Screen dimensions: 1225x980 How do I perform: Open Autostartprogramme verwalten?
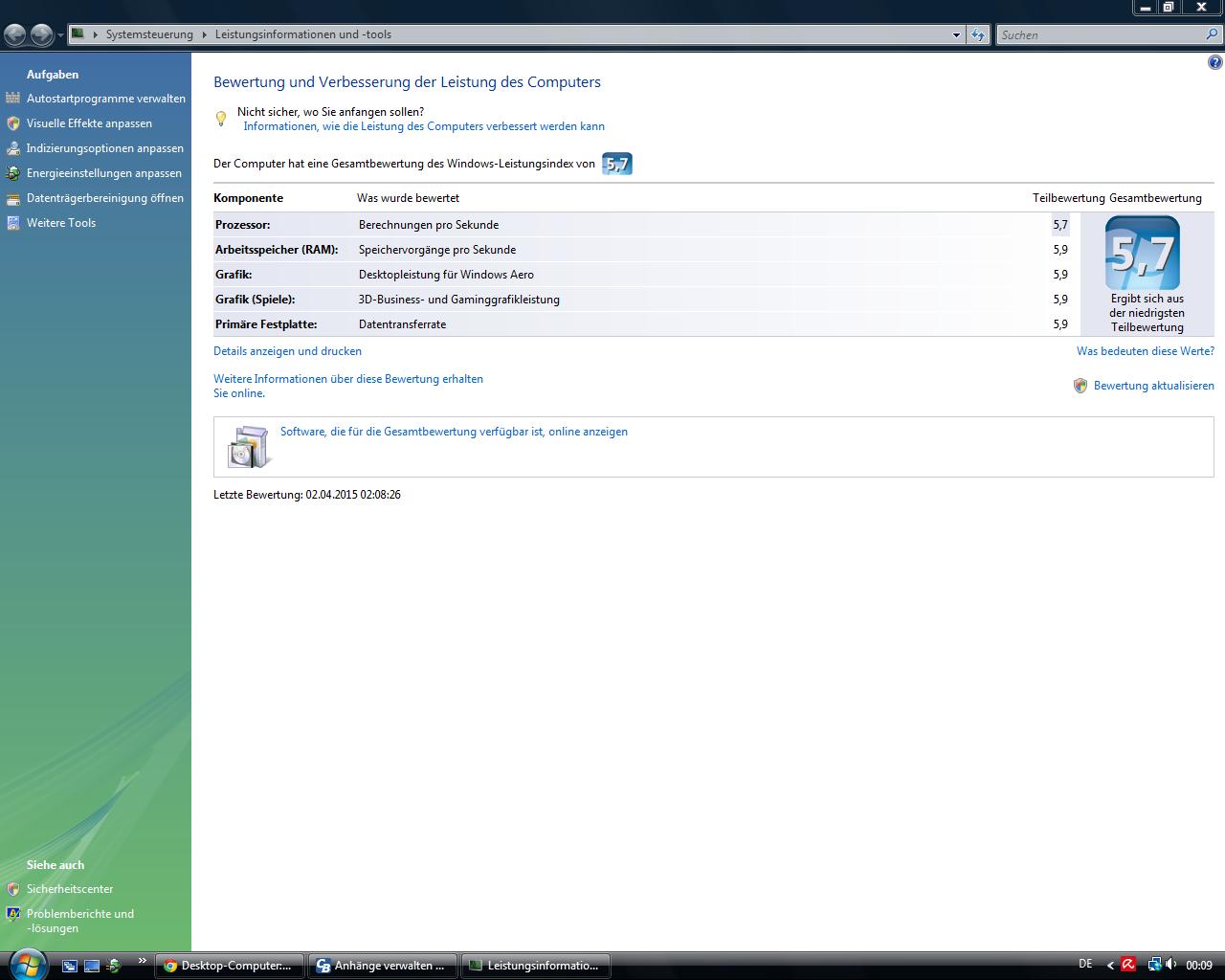106,99
